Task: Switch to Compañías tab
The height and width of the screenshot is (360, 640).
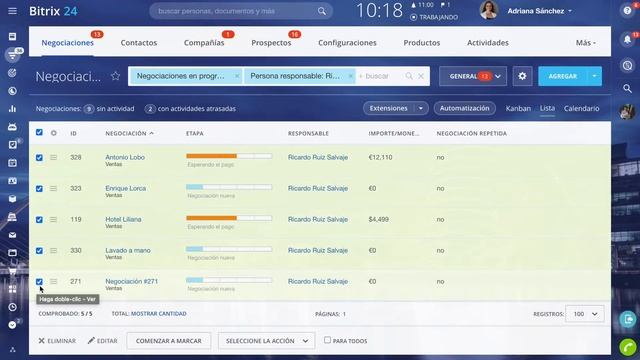Action: (204, 42)
